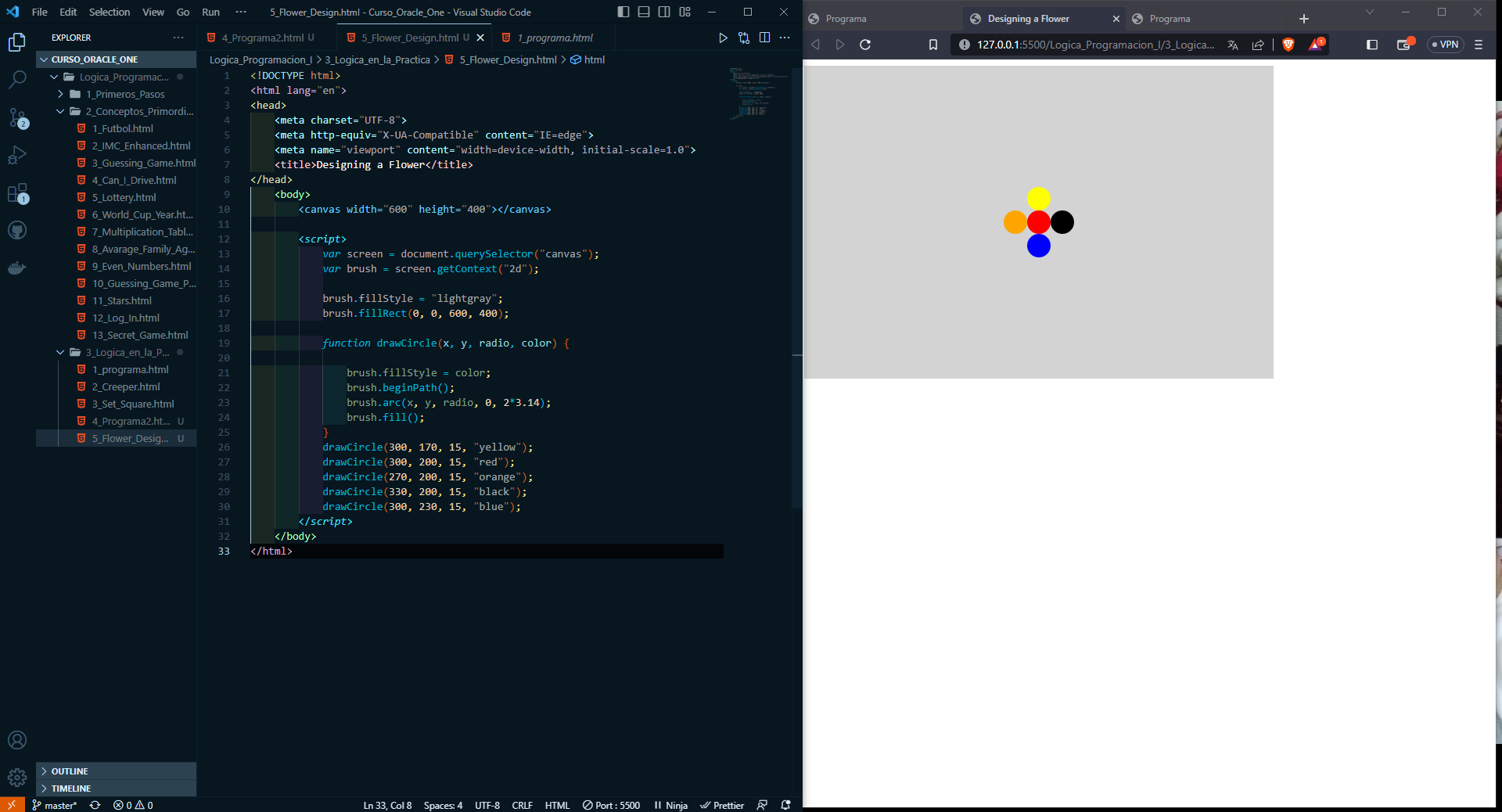Open the Explorer view in the activity bar
This screenshot has height=812, width=1502.
[x=17, y=42]
